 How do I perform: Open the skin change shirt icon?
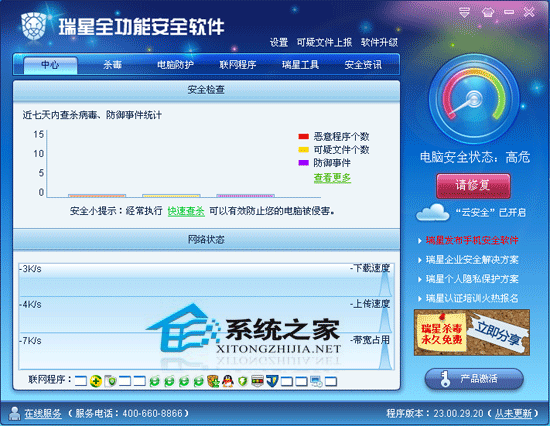click(x=487, y=13)
